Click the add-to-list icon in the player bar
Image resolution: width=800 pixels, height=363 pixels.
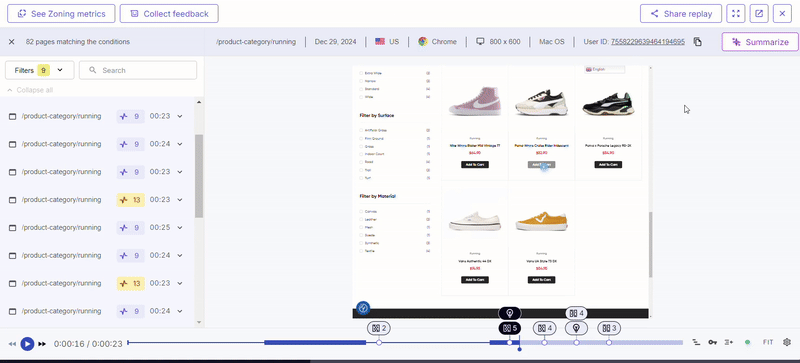pyautogui.click(x=729, y=342)
